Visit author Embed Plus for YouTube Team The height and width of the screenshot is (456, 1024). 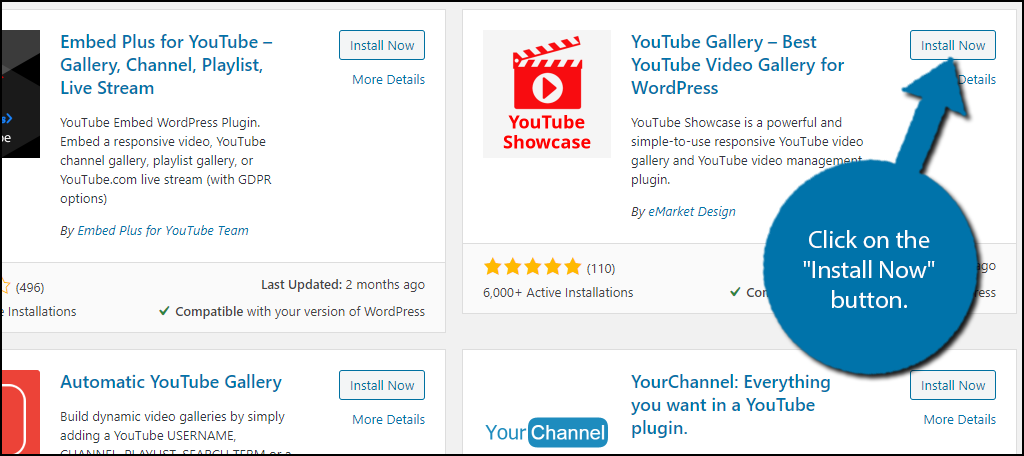click(163, 231)
